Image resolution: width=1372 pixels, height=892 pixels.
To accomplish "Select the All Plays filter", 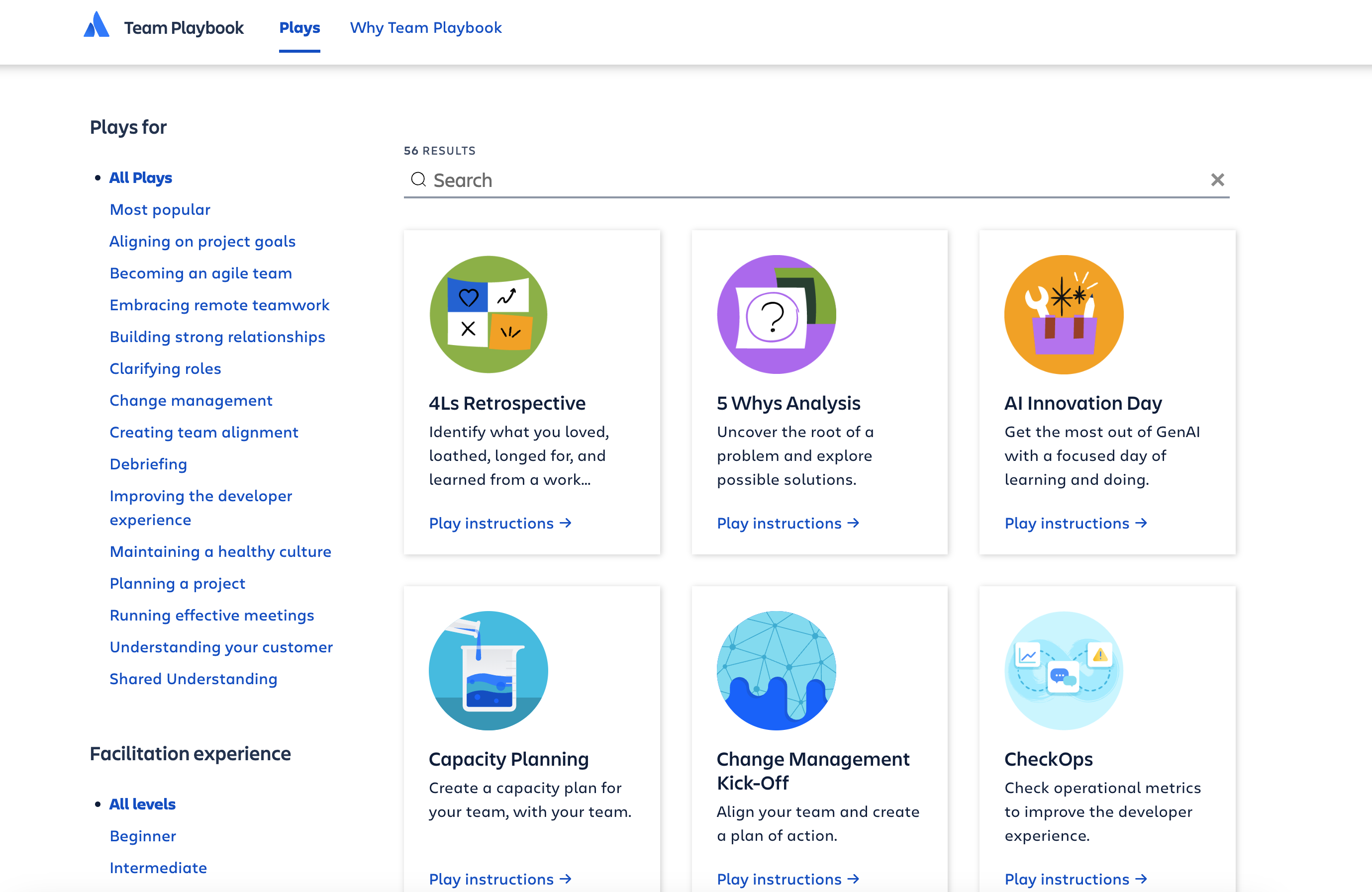I will (141, 178).
